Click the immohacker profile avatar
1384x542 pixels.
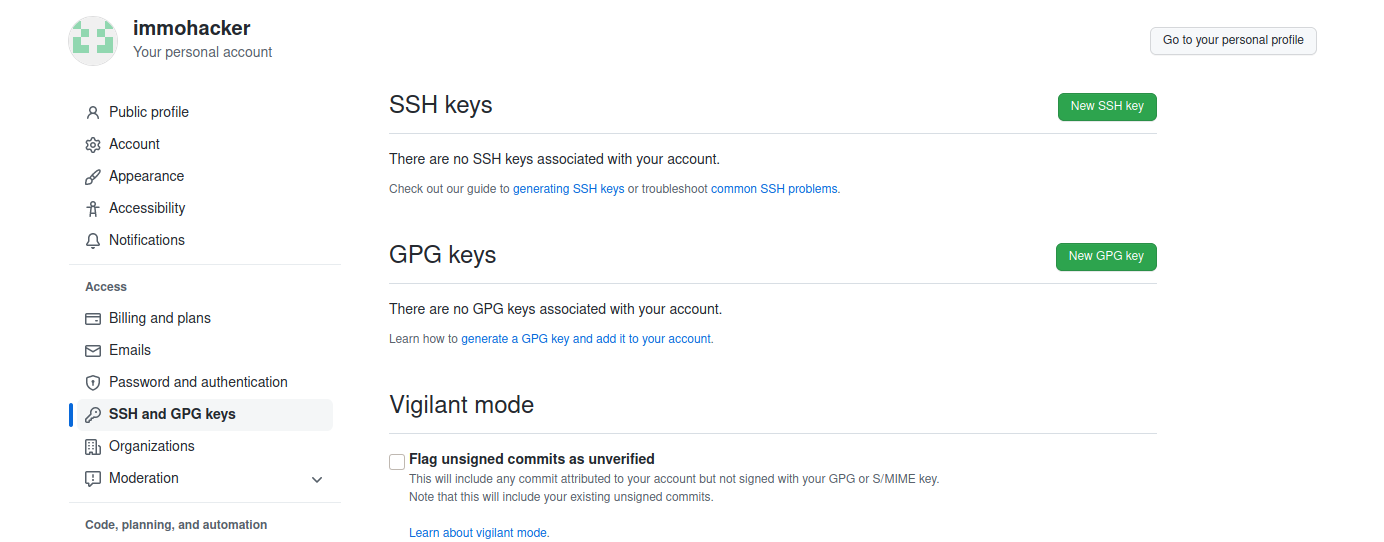coord(93,41)
